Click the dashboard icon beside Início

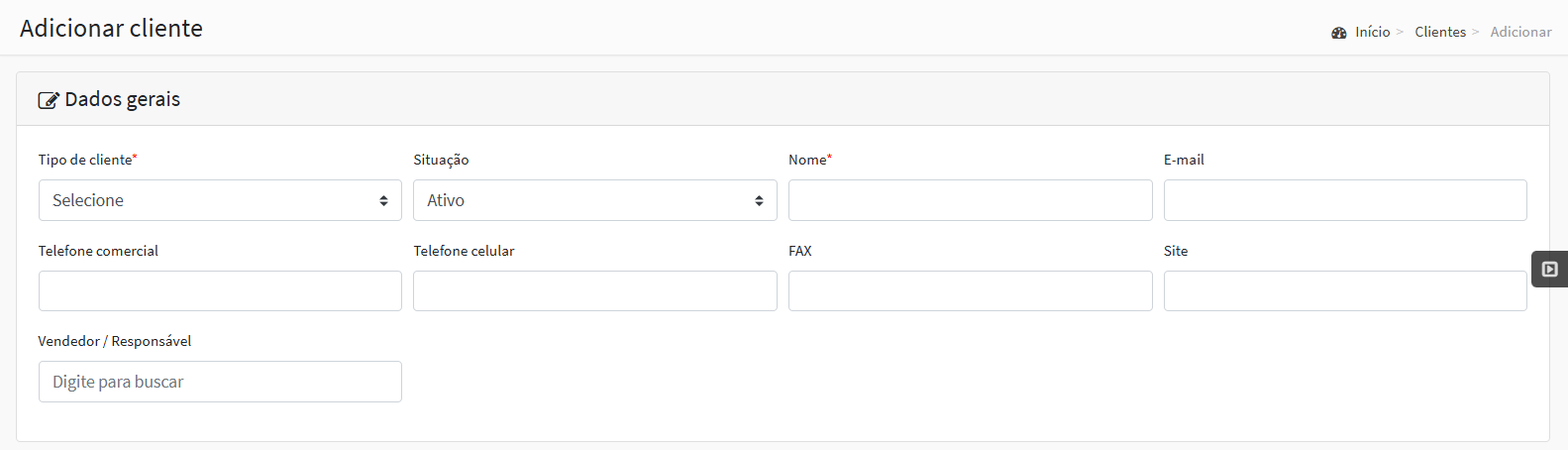pyautogui.click(x=1339, y=33)
